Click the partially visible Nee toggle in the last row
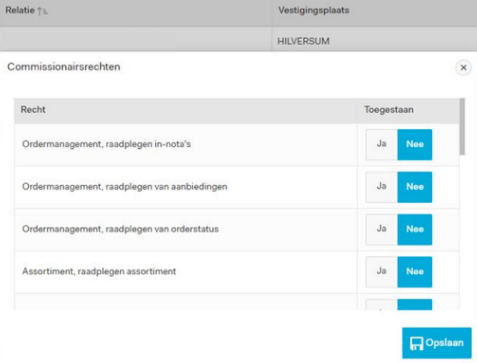This screenshot has width=477, height=363. pos(415,304)
